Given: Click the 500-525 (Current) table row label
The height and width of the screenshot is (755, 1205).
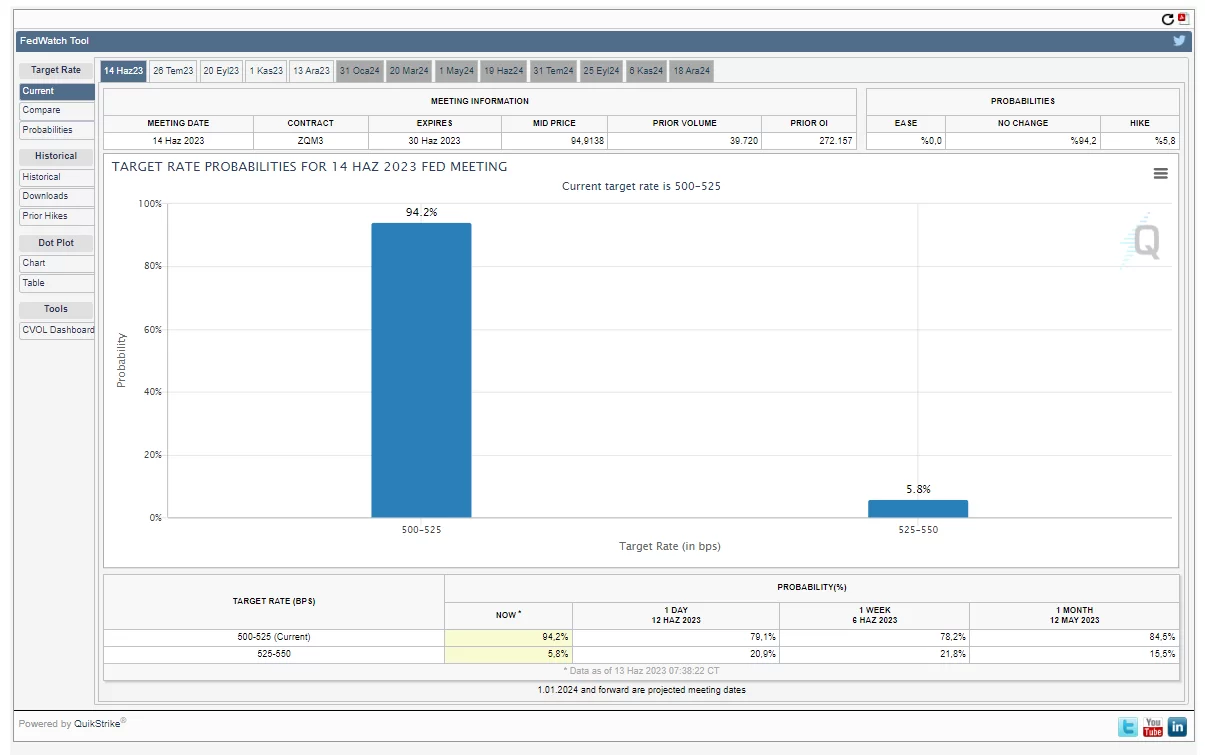Looking at the screenshot, I should tap(274, 637).
